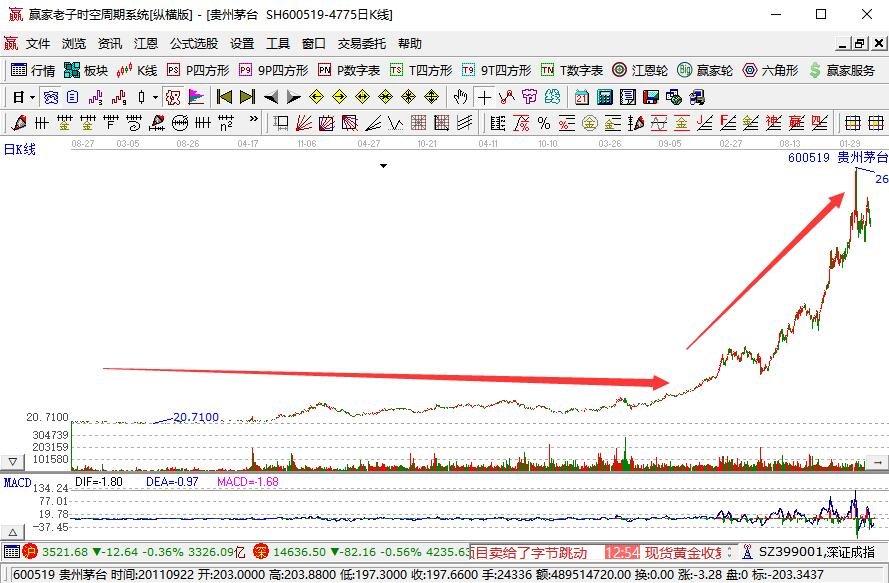This screenshot has width=889, height=583.
Task: Open the 六角形 hexagon tool
Action: coord(771,70)
